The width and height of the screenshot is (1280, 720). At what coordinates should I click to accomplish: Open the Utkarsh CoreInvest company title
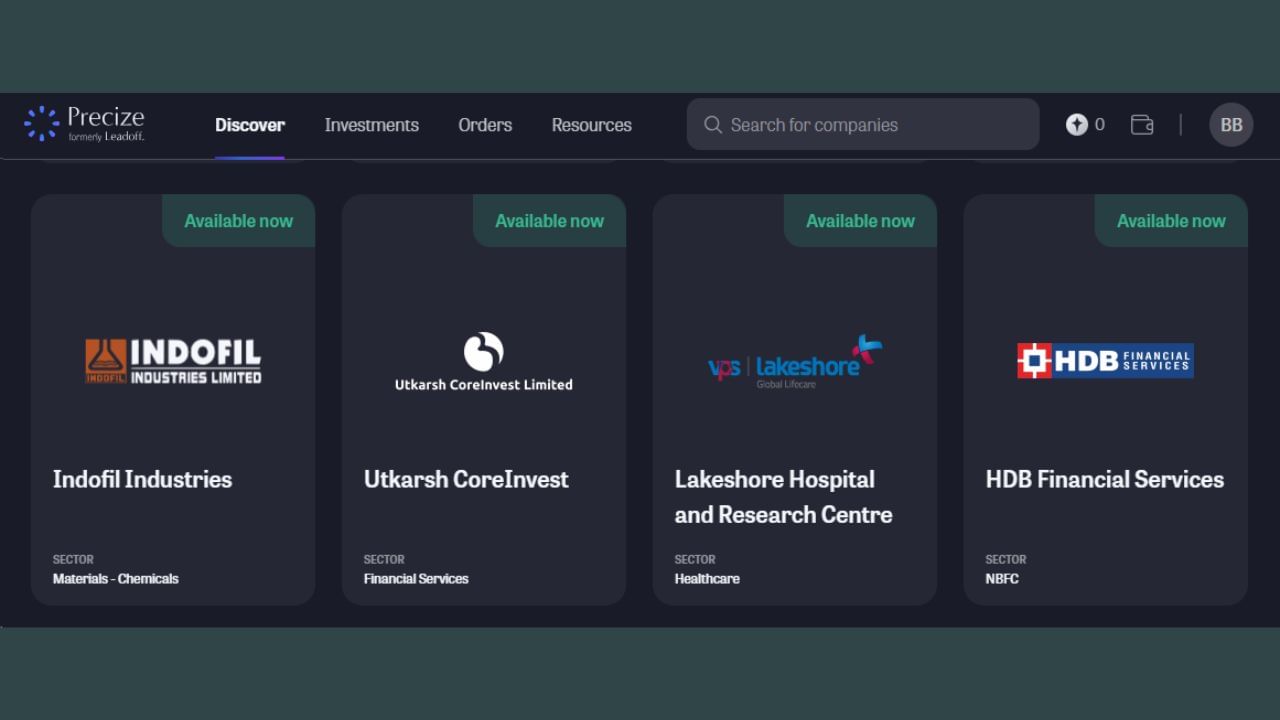(x=466, y=479)
